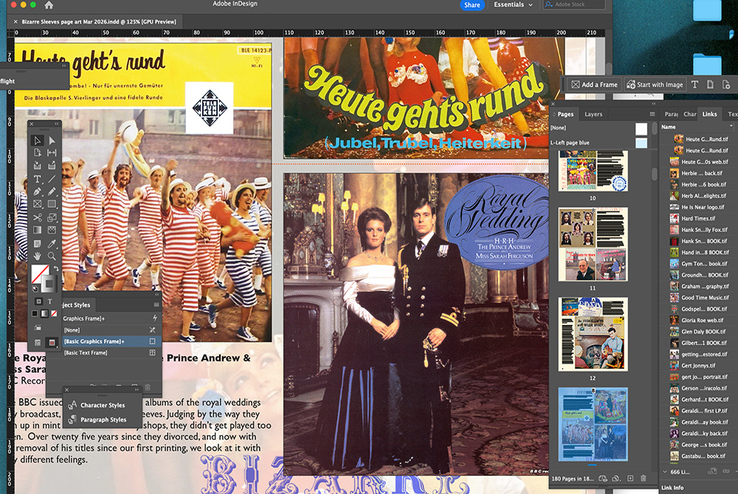
Task: Click the Fill swatch in toolbox
Action: [x=40, y=273]
